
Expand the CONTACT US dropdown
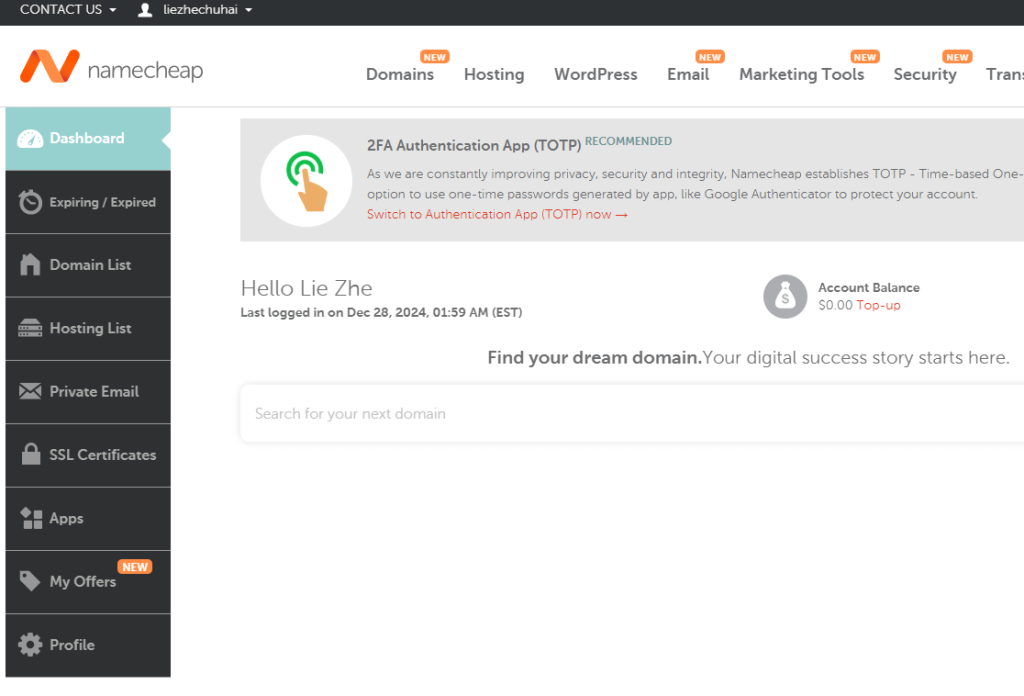tap(68, 10)
